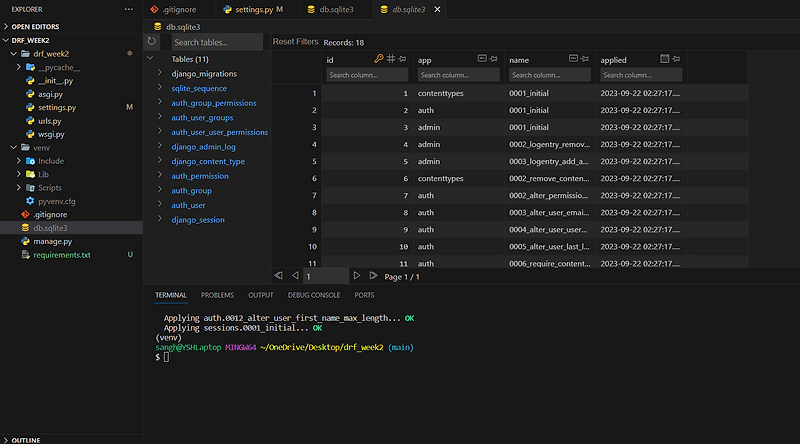Switch to the Problems panel tab
Viewport: 800px width, 444px height.
pos(217,295)
